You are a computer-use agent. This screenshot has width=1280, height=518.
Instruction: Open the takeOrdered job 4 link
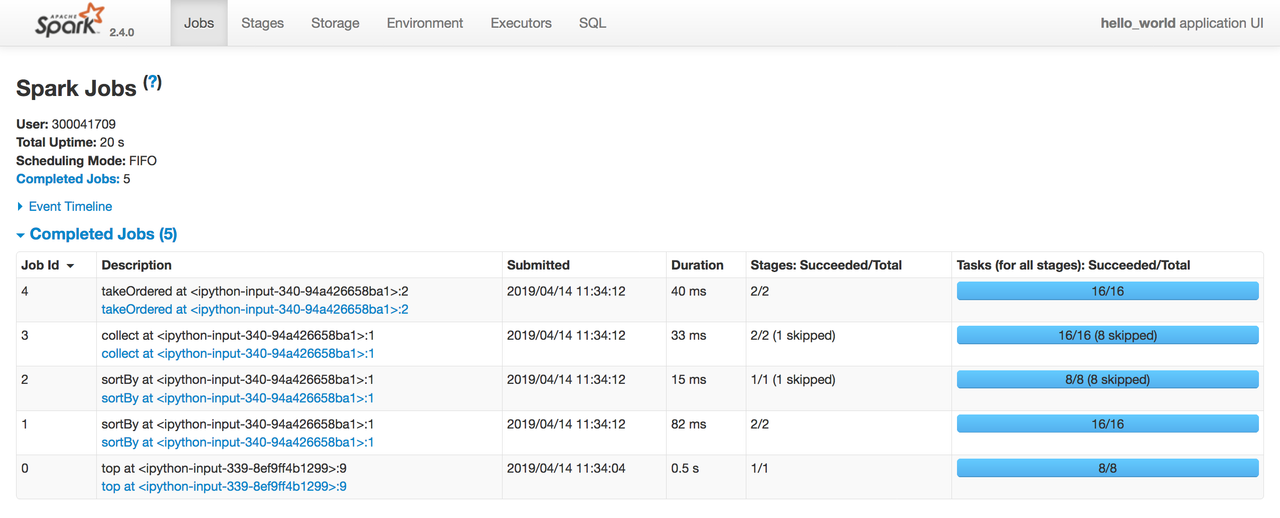point(254,310)
